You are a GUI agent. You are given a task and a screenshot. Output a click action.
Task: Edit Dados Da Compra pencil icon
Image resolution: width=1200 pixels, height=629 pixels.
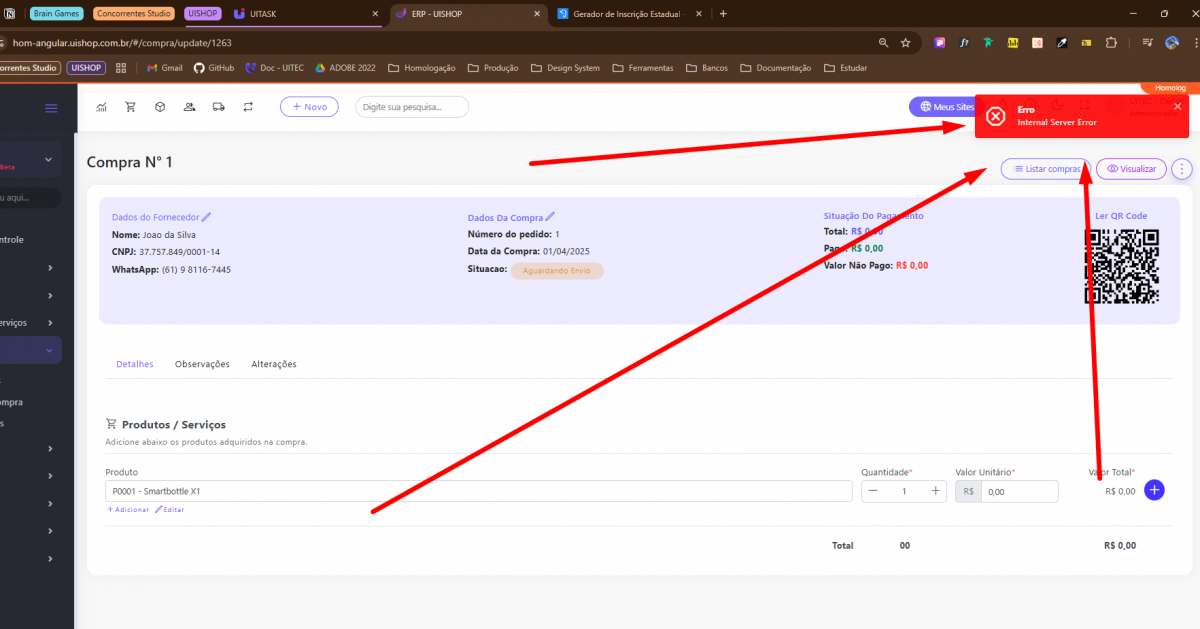click(550, 217)
